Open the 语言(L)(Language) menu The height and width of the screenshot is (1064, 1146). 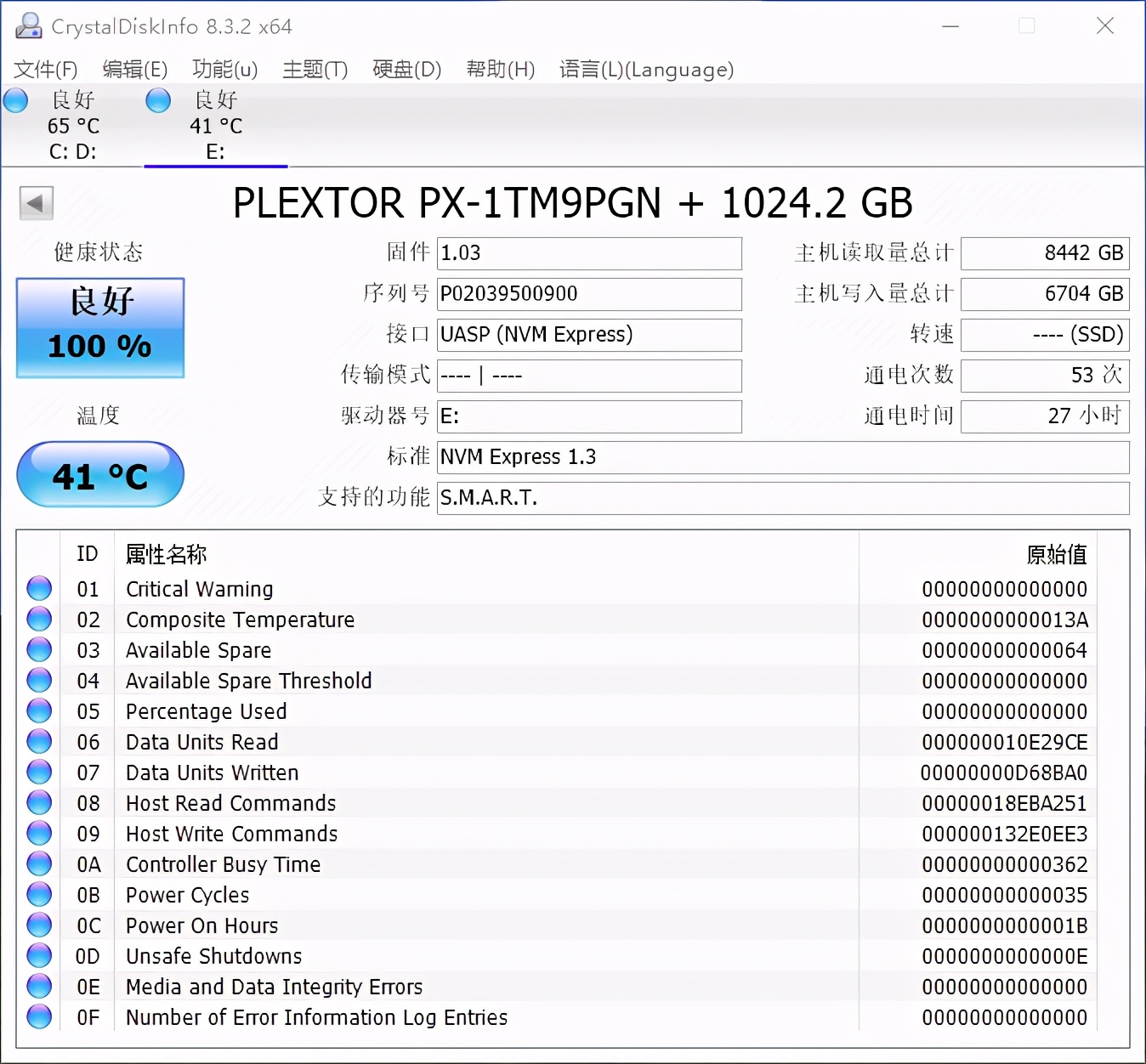click(x=647, y=70)
